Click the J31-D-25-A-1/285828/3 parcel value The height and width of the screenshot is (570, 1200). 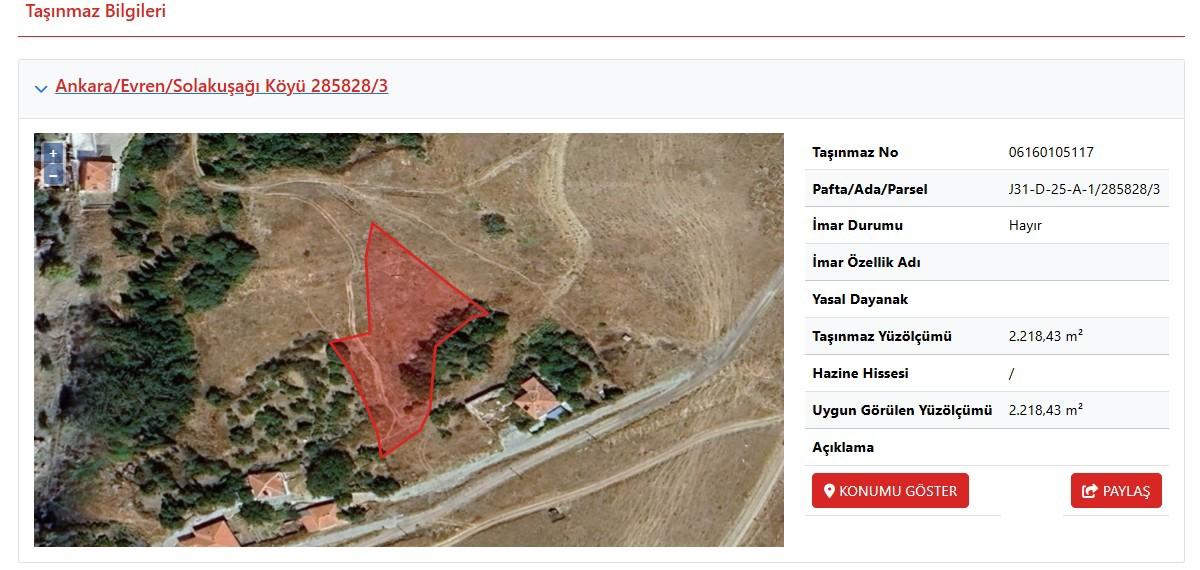[1084, 189]
